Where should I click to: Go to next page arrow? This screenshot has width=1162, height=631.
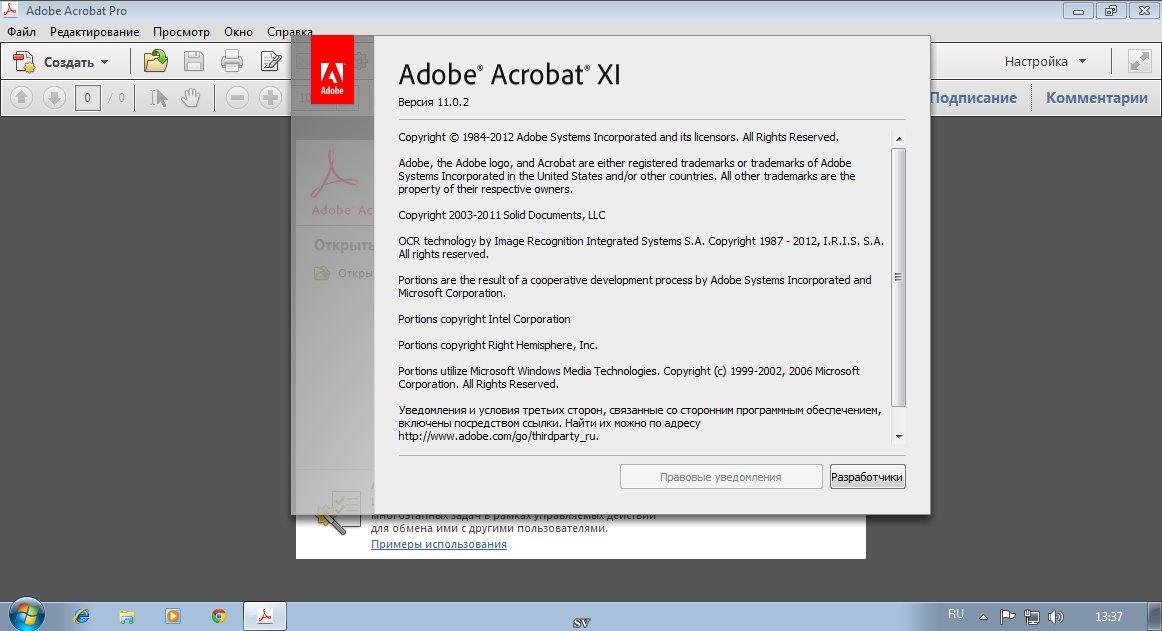click(x=55, y=98)
